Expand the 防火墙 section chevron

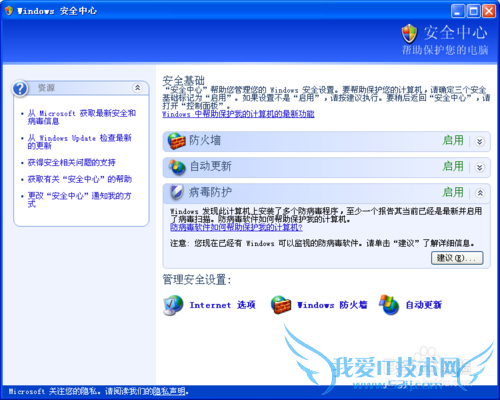[480, 141]
